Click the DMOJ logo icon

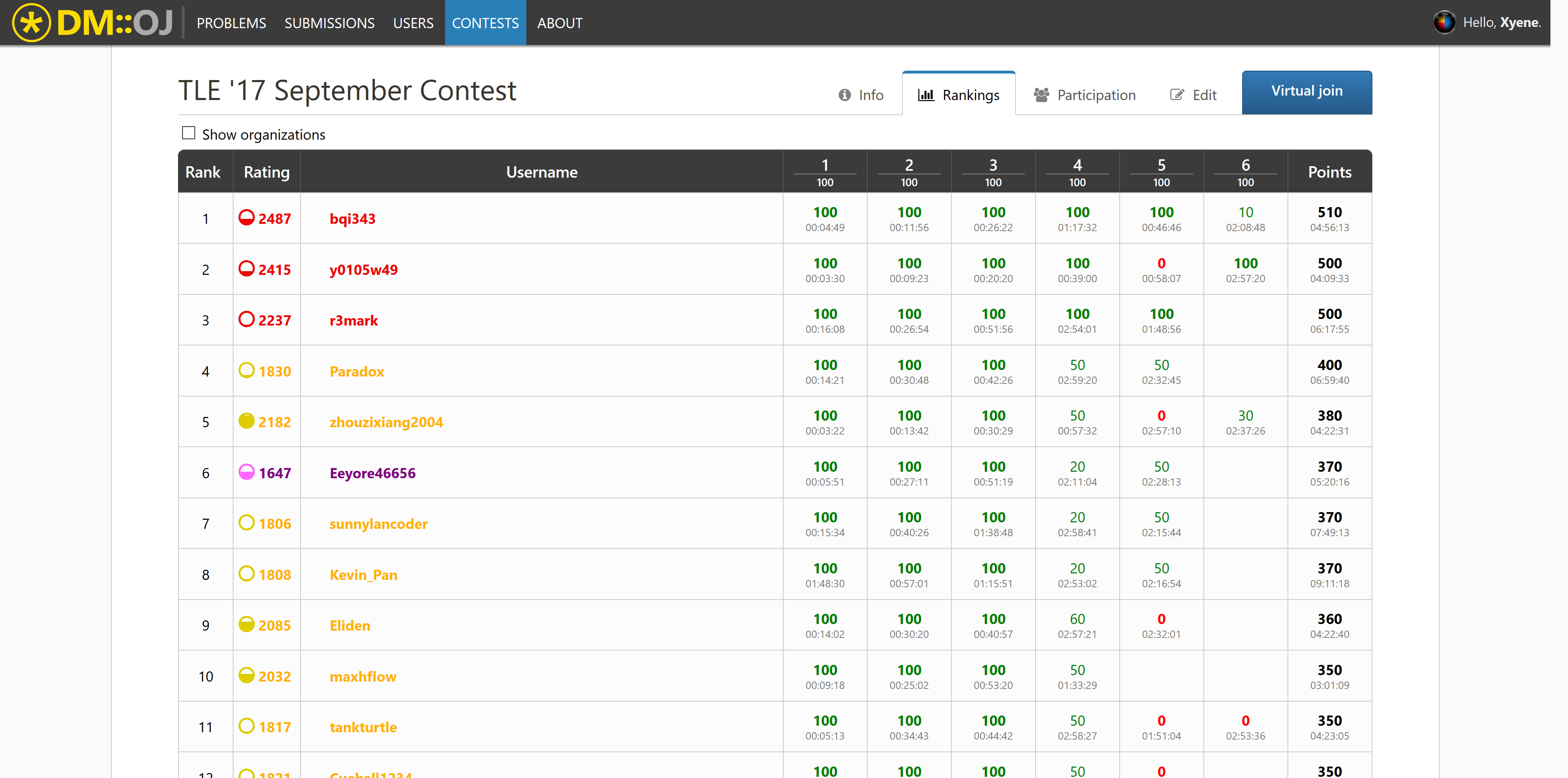[x=31, y=22]
